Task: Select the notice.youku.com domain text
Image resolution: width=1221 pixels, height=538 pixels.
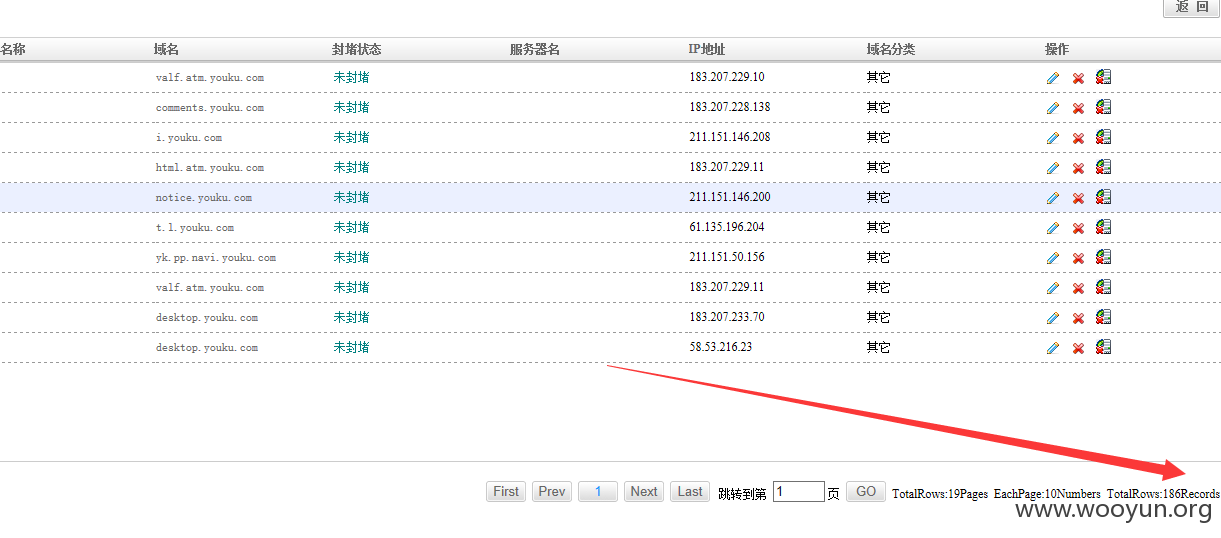Action: (x=204, y=198)
